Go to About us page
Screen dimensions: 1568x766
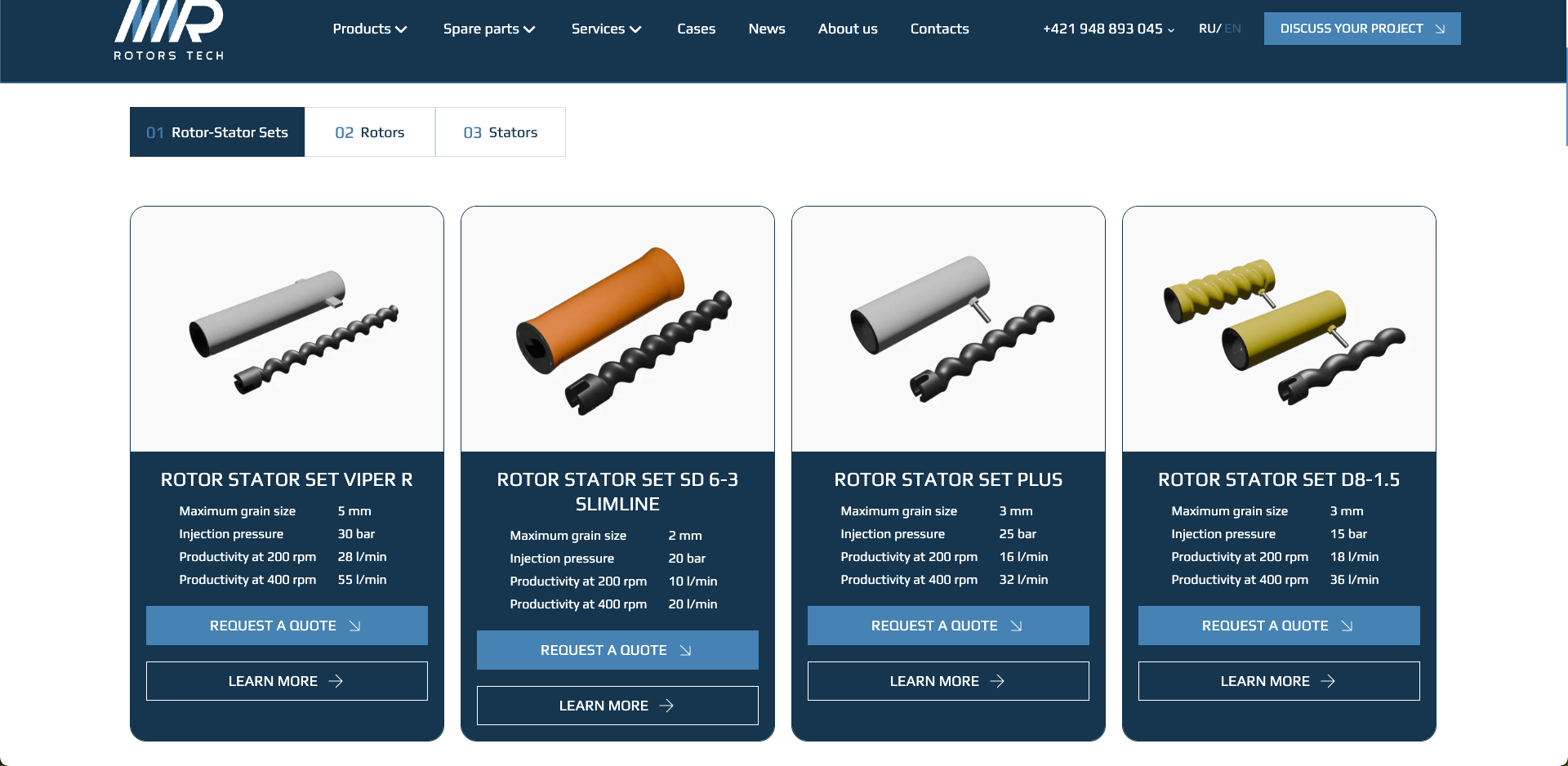(848, 29)
